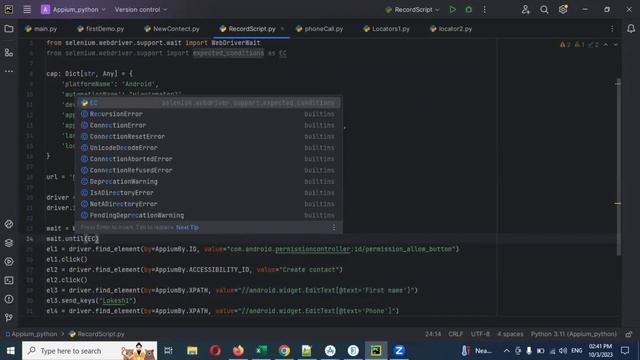Open the Windows Start menu

coord(11,351)
